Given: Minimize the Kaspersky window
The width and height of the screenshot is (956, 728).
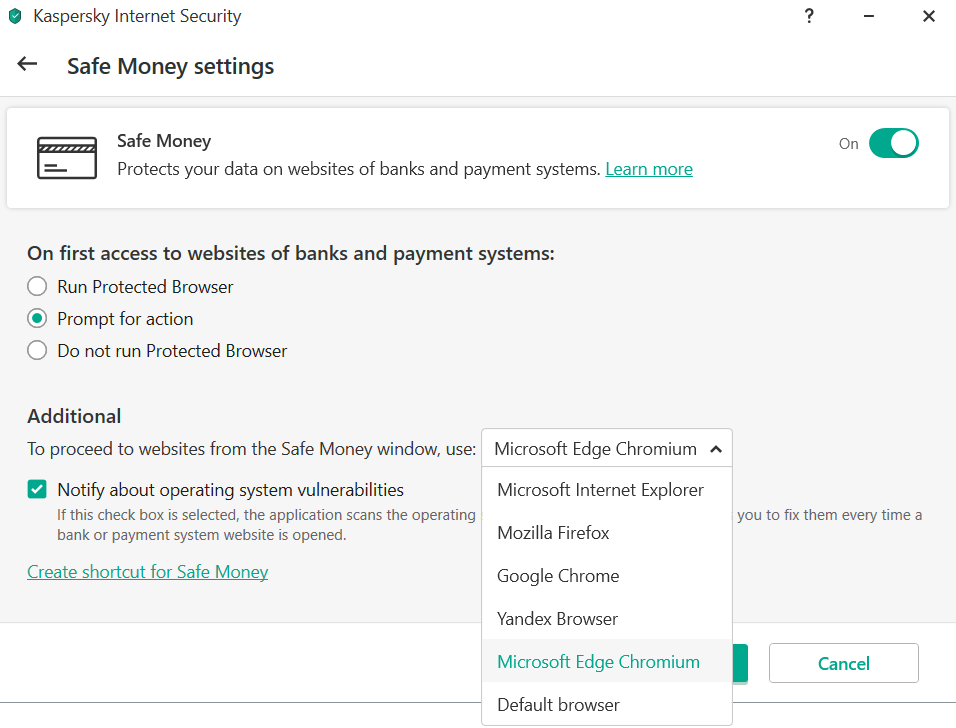Looking at the screenshot, I should (868, 16).
